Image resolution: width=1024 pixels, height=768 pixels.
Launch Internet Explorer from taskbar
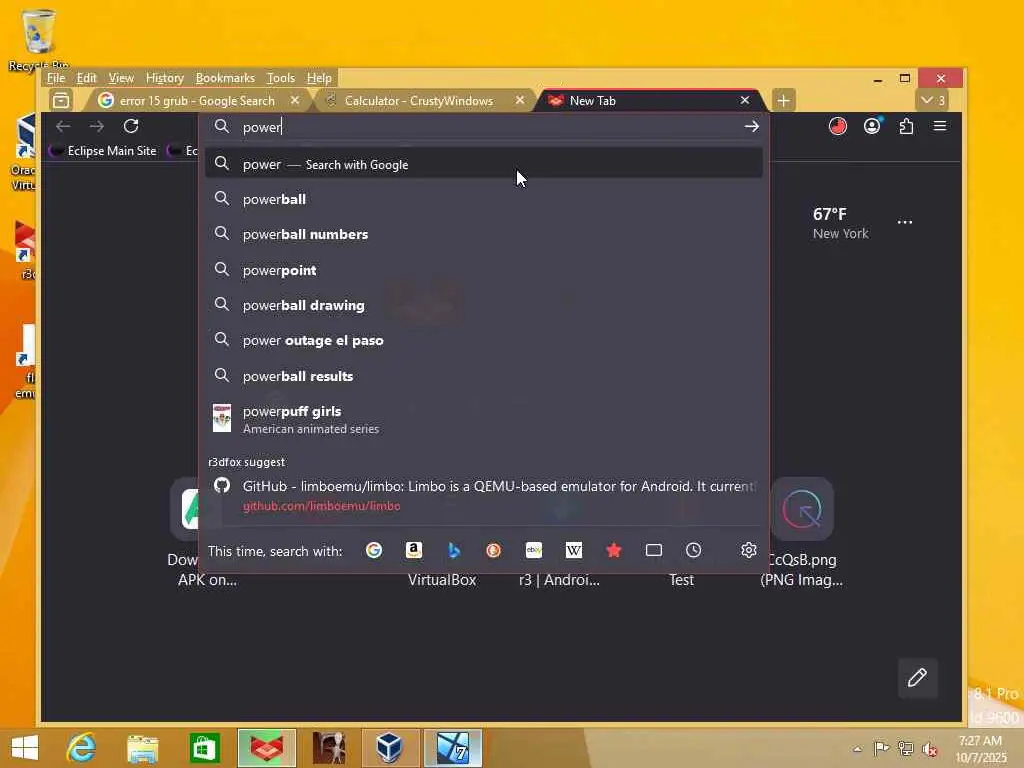[82, 748]
